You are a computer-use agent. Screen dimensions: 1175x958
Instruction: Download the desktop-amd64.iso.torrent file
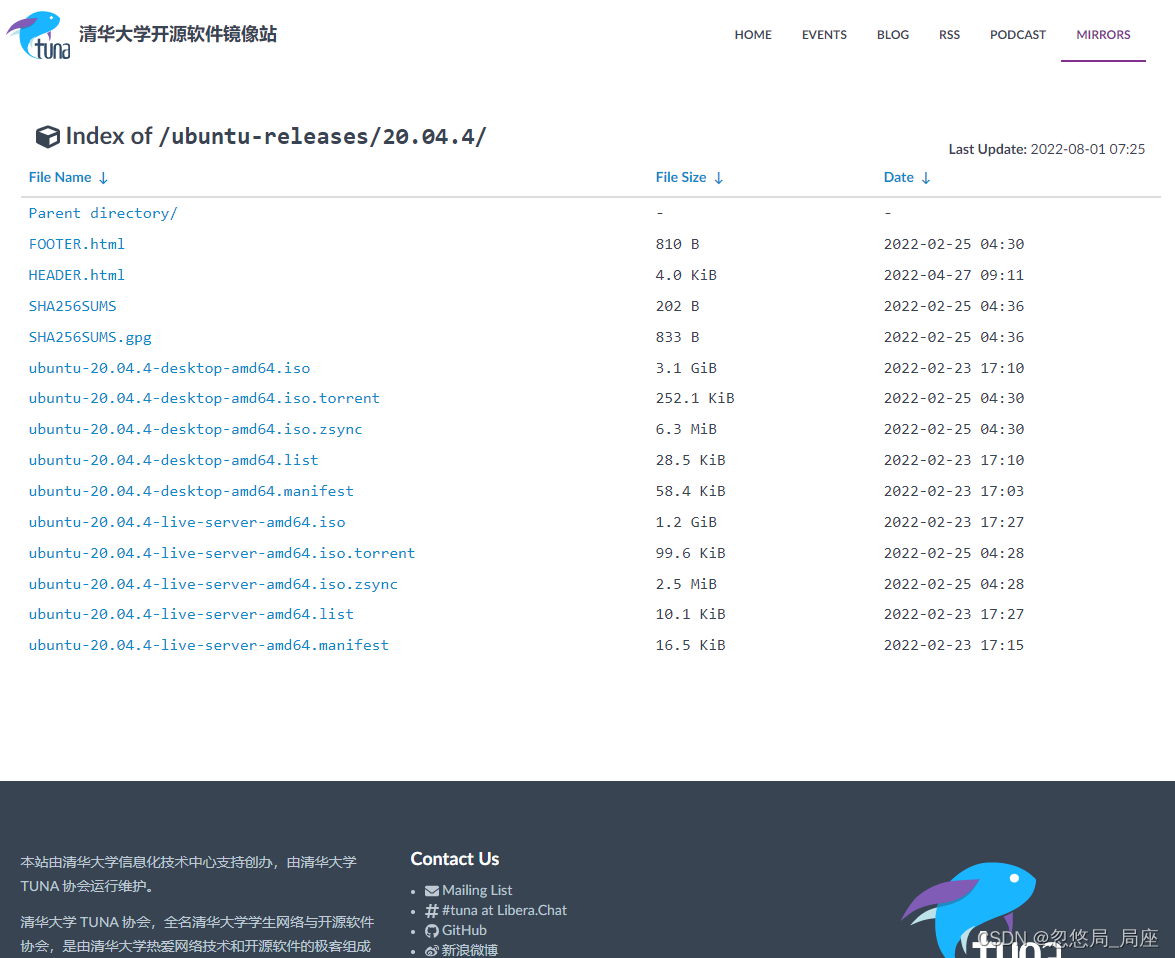pyautogui.click(x=204, y=398)
